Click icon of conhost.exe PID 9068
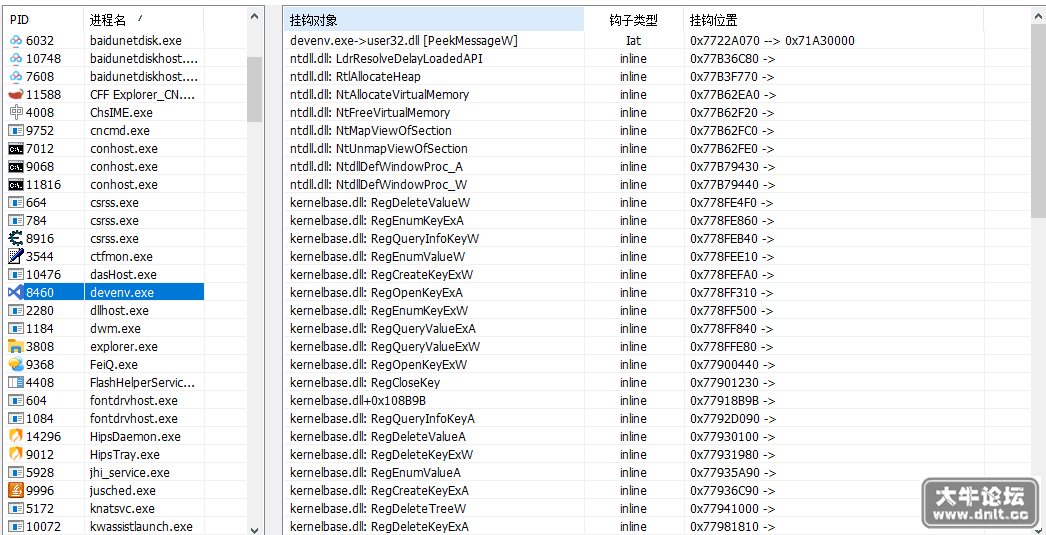This screenshot has height=535, width=1046. pyautogui.click(x=17, y=167)
